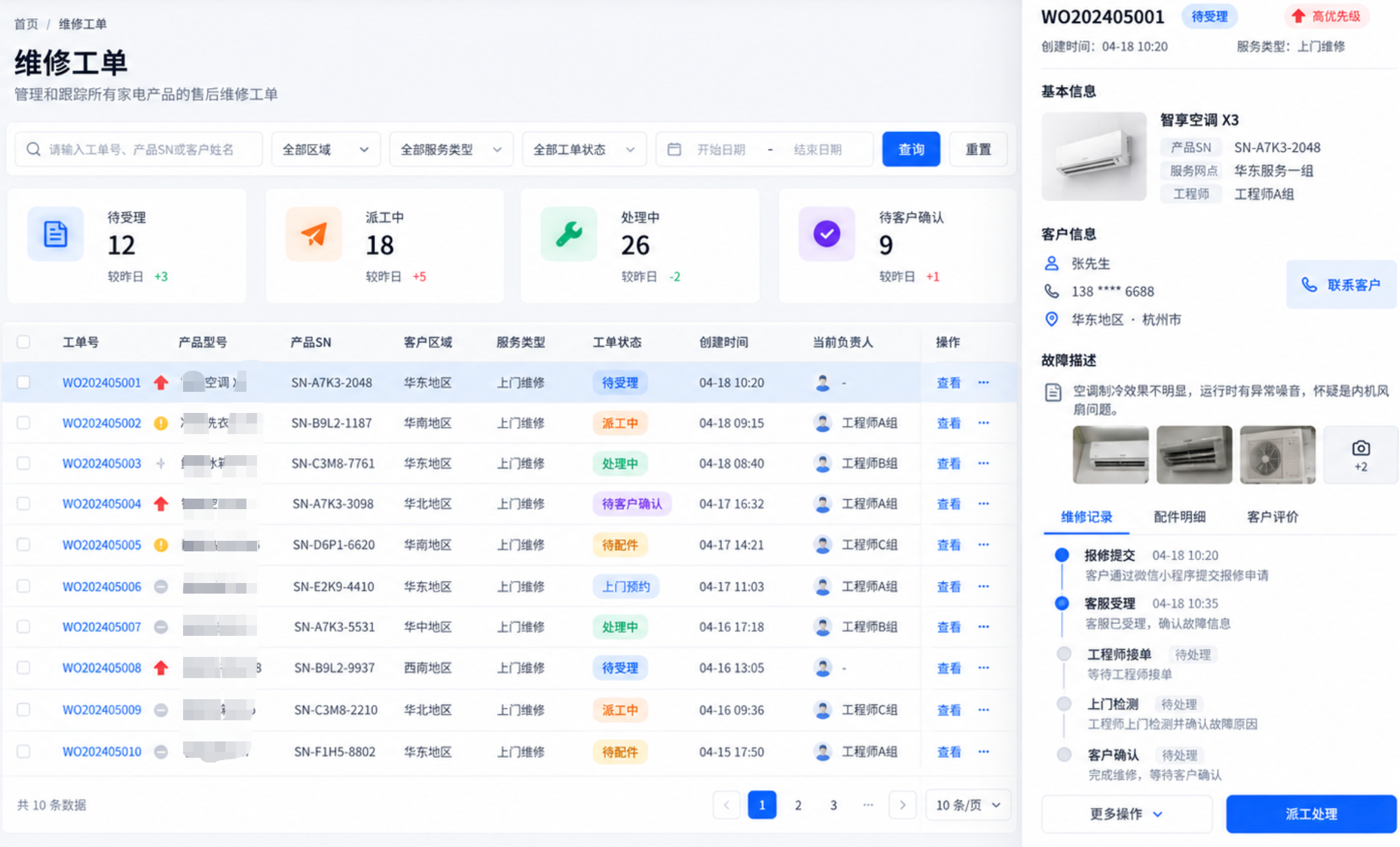Select checkbox for WO202405010
The height and width of the screenshot is (847, 1400).
coord(23,751)
